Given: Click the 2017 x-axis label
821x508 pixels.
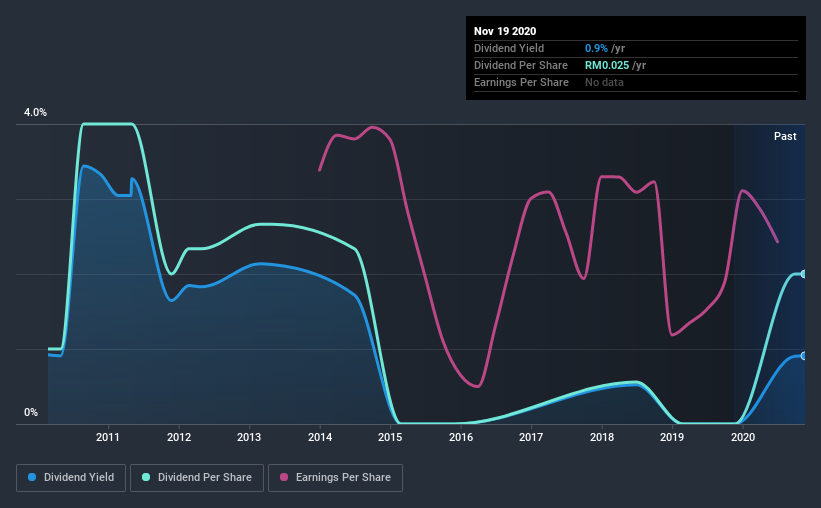Looking at the screenshot, I should tap(531, 437).
